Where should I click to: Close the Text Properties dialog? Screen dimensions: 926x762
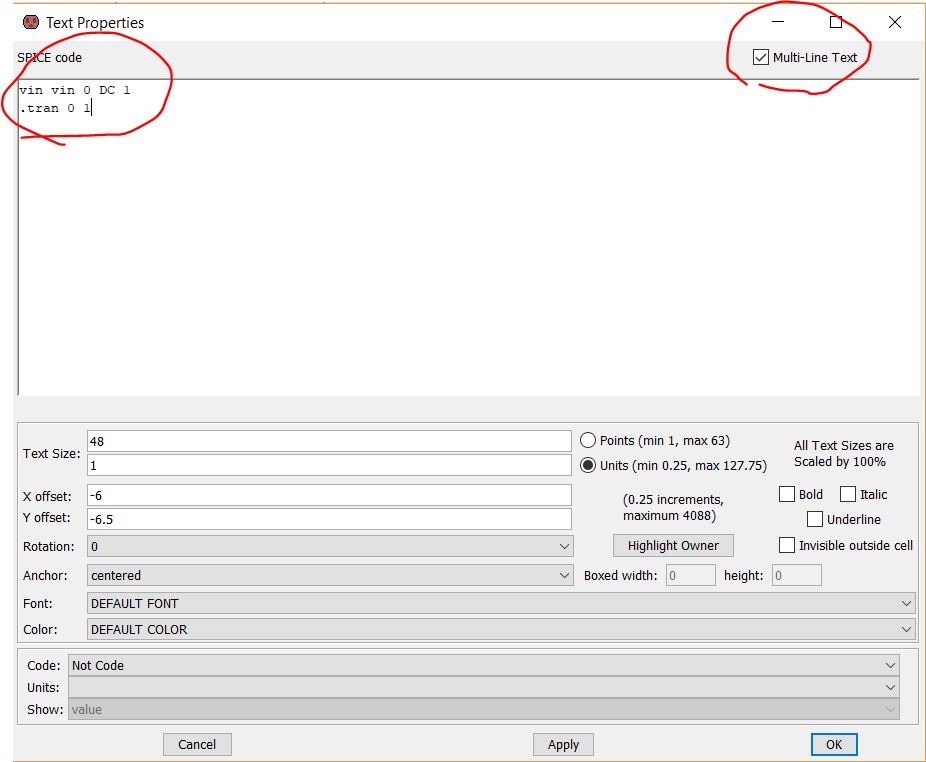(x=894, y=22)
